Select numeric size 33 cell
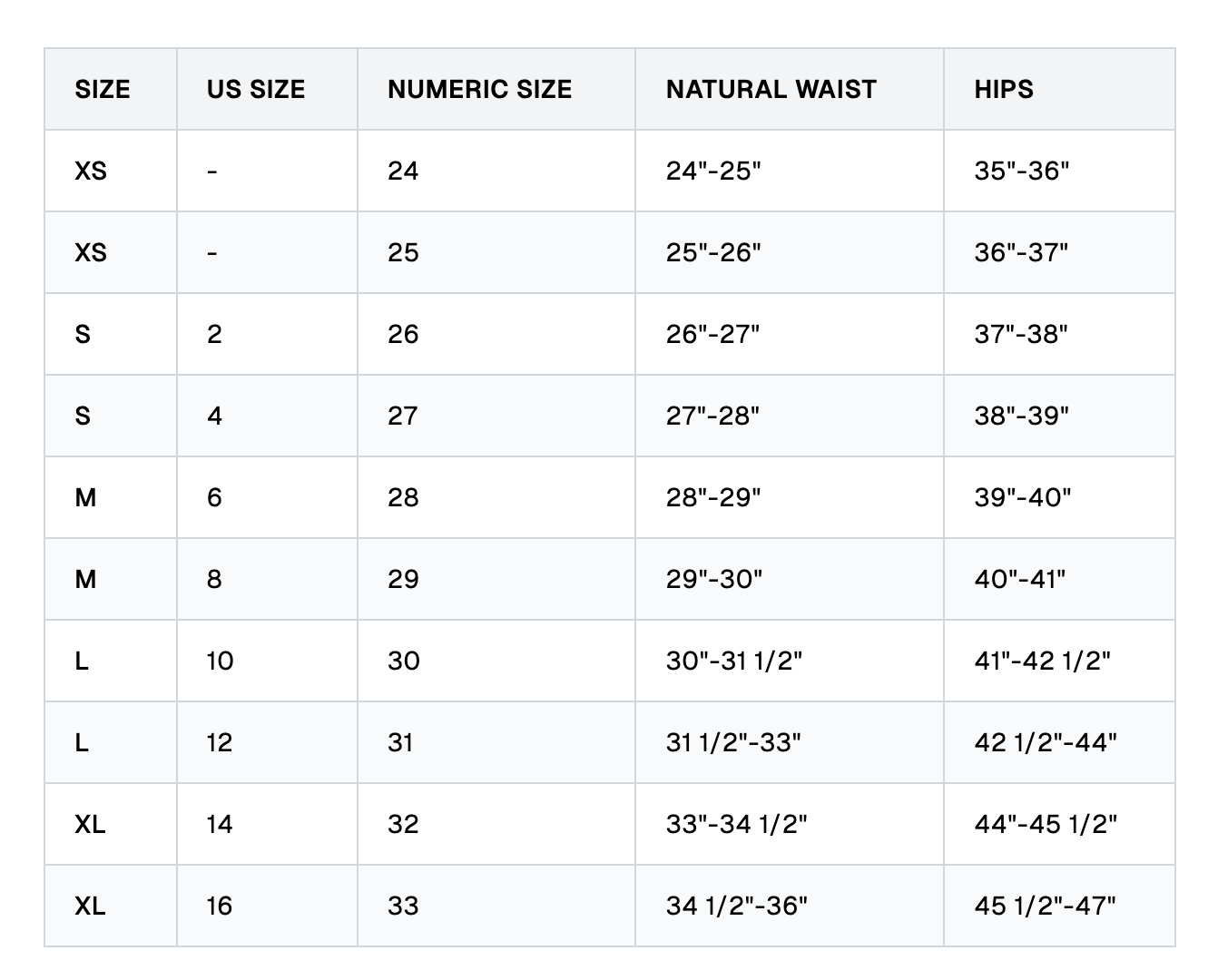1218x980 pixels. coord(403,906)
